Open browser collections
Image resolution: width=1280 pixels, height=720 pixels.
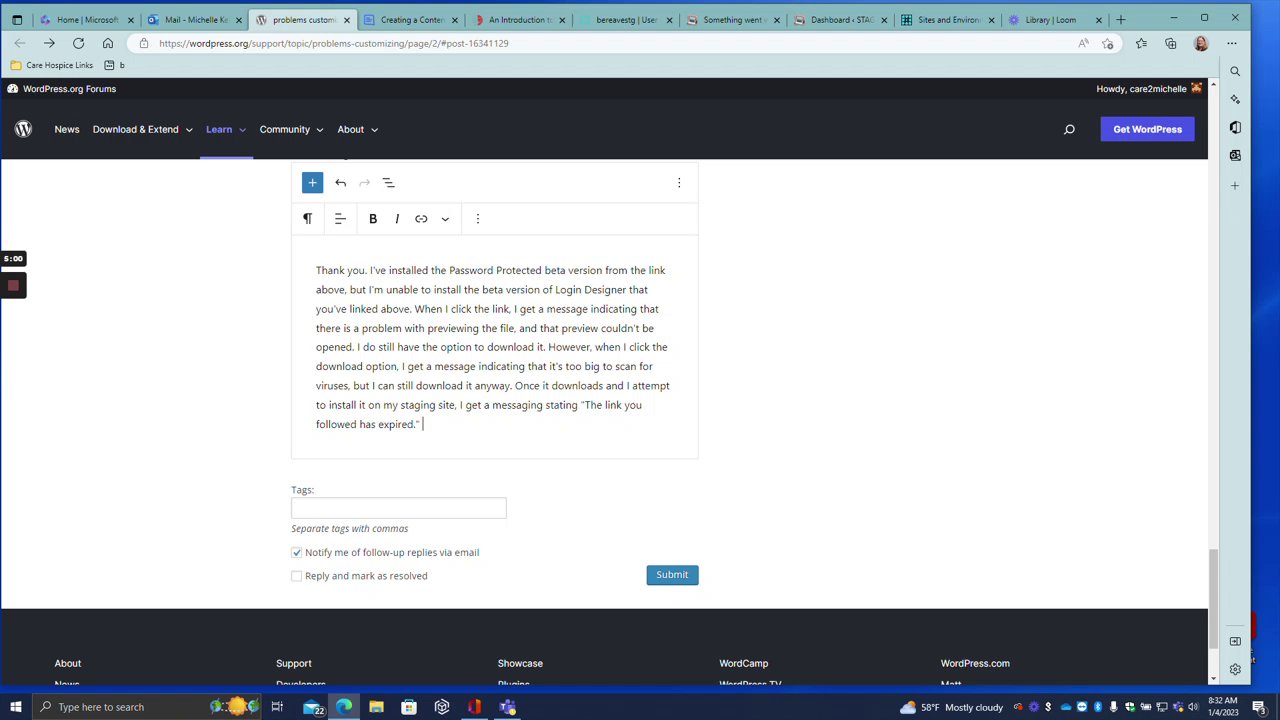pyautogui.click(x=1171, y=43)
